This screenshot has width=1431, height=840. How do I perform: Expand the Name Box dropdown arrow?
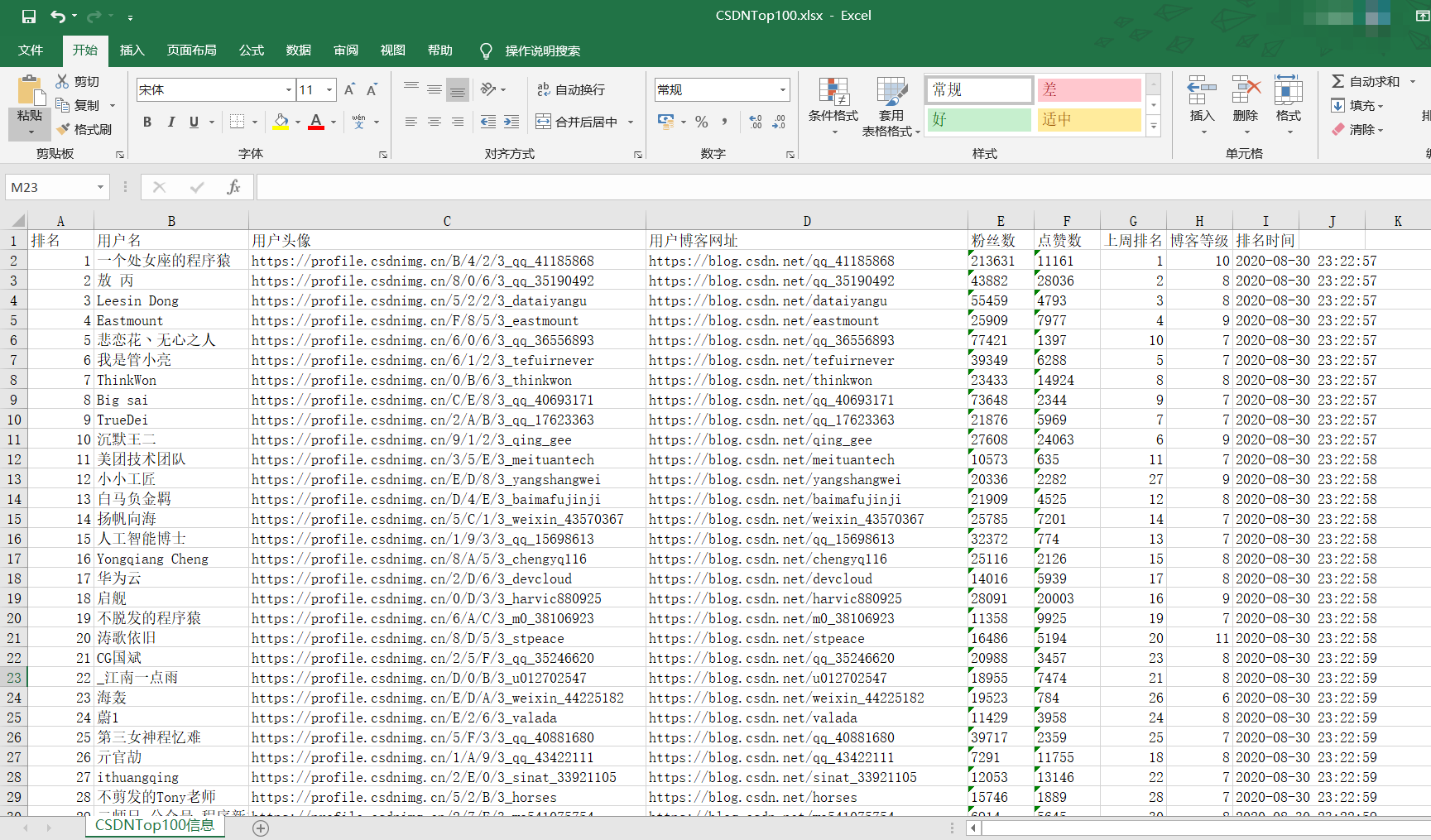tap(100, 187)
